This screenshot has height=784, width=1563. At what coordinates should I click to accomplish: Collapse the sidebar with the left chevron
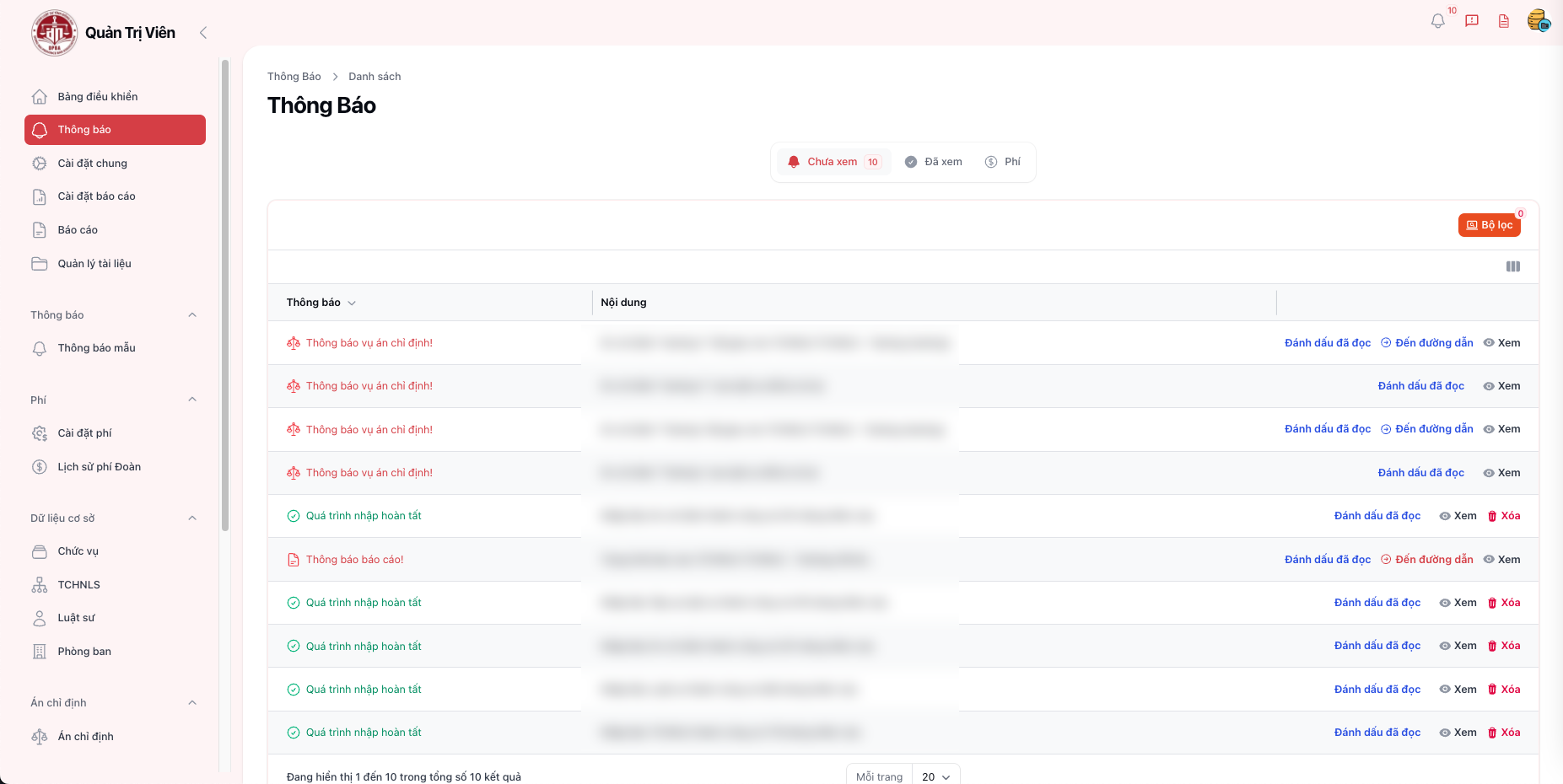point(203,33)
